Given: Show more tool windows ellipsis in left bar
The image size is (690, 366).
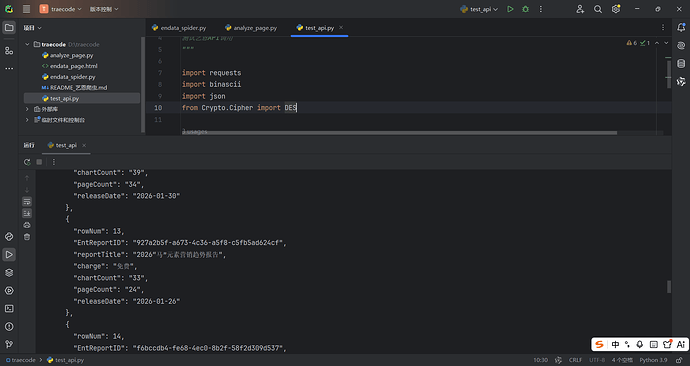Looking at the screenshot, I should tap(9, 69).
